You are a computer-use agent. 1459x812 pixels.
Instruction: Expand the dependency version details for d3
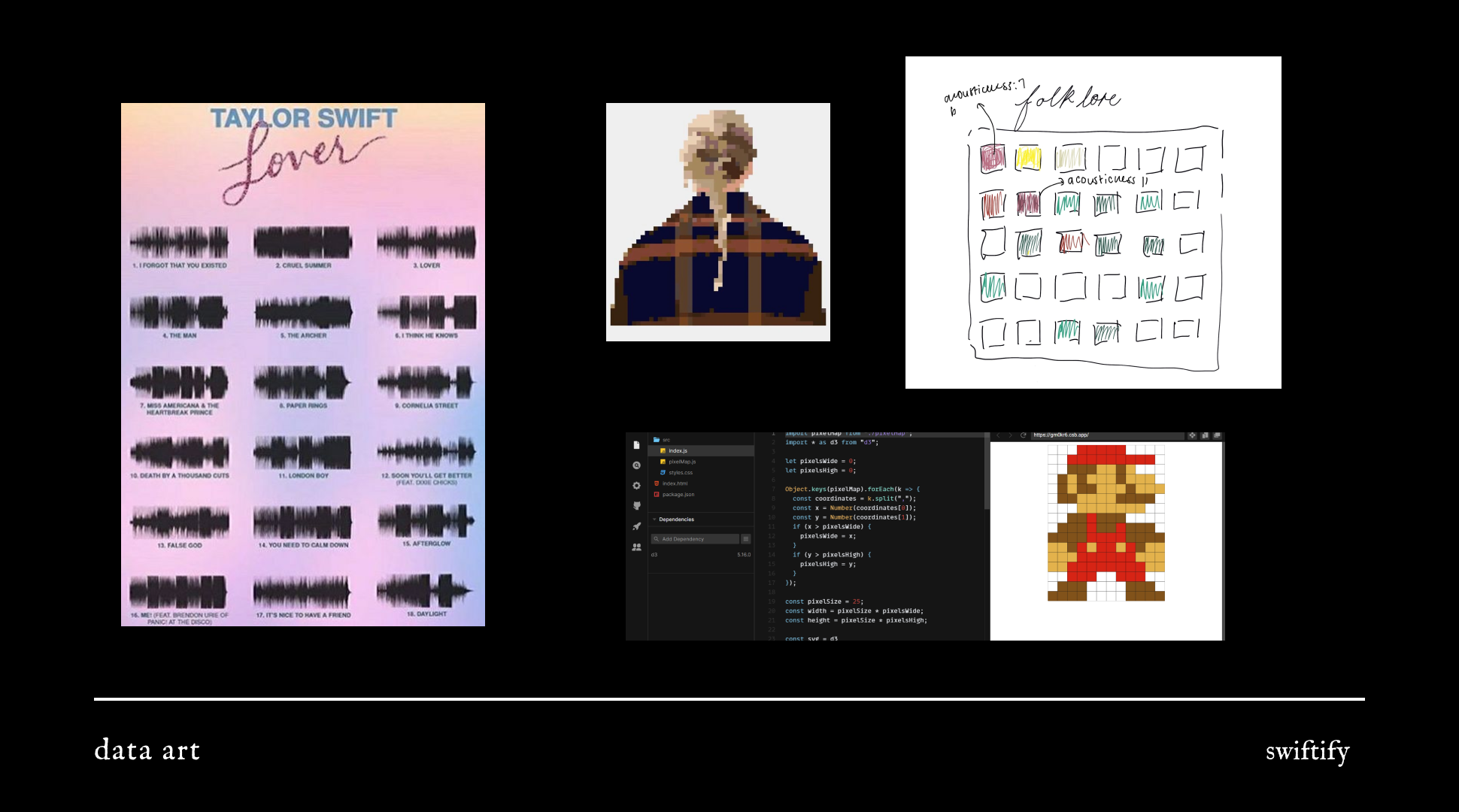(745, 554)
